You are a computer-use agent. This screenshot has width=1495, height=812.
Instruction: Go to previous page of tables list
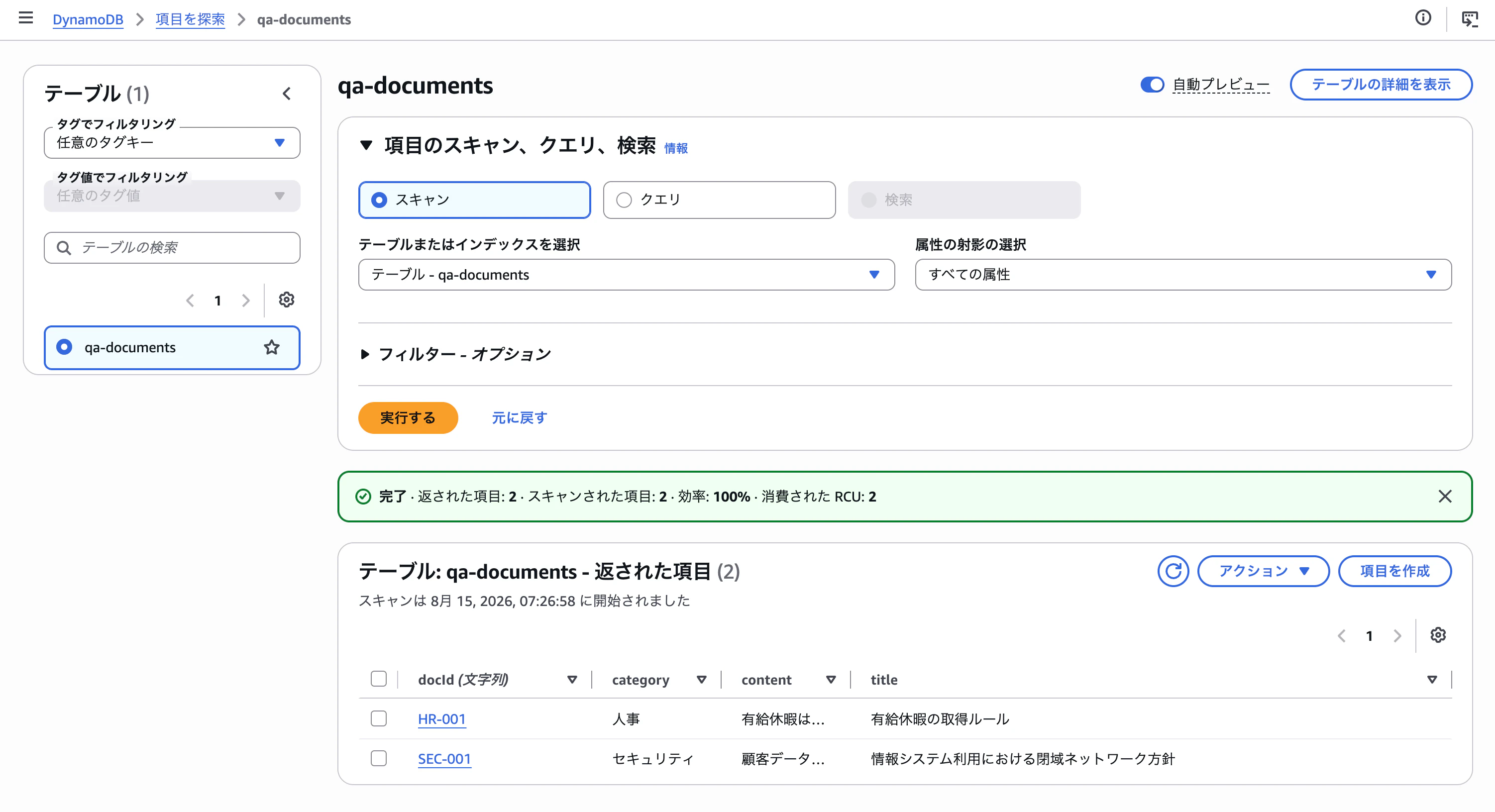coord(190,301)
